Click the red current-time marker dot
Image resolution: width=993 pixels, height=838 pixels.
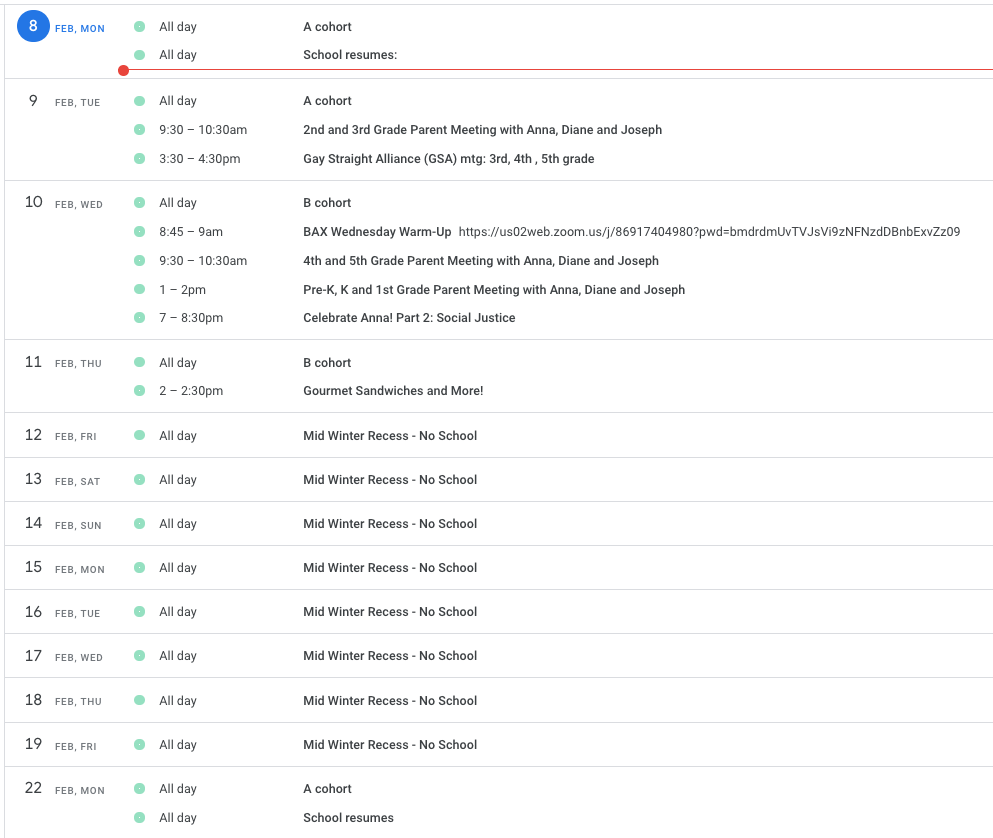point(123,70)
